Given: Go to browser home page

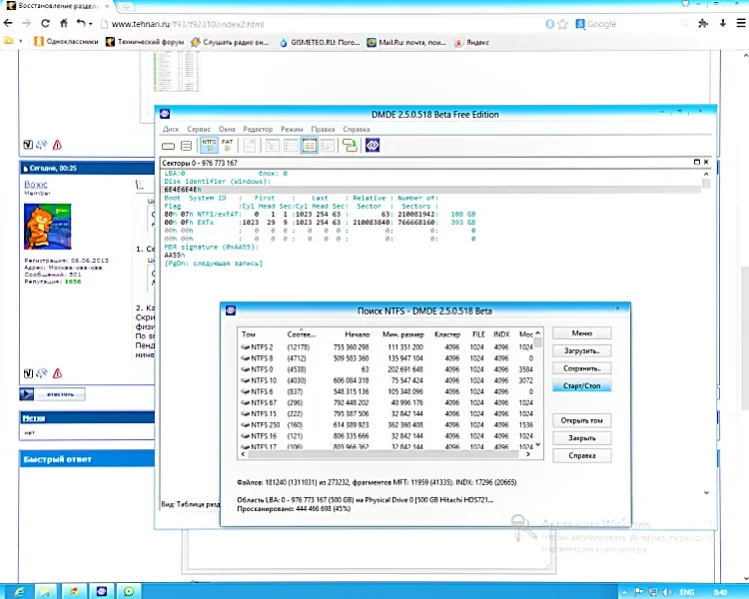Looking at the screenshot, I should 64,22.
